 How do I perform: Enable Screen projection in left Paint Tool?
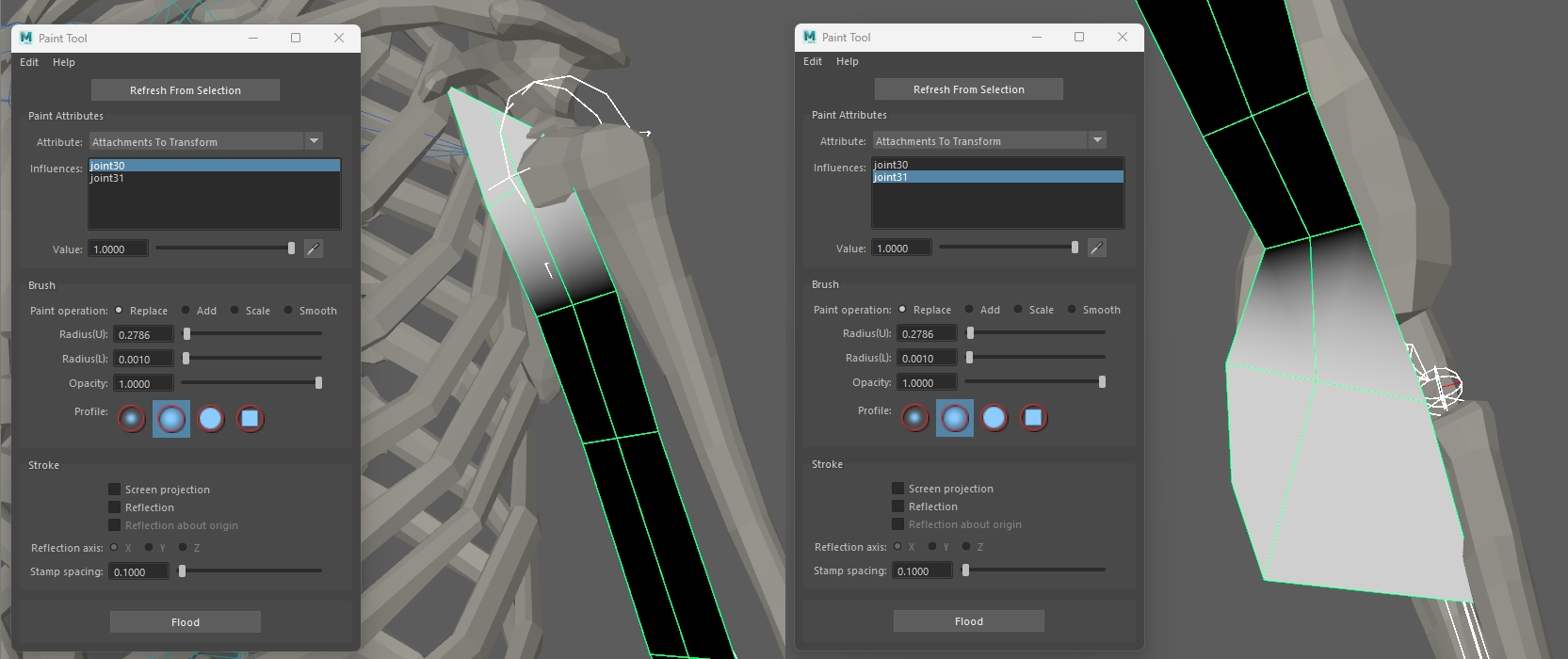[115, 490]
